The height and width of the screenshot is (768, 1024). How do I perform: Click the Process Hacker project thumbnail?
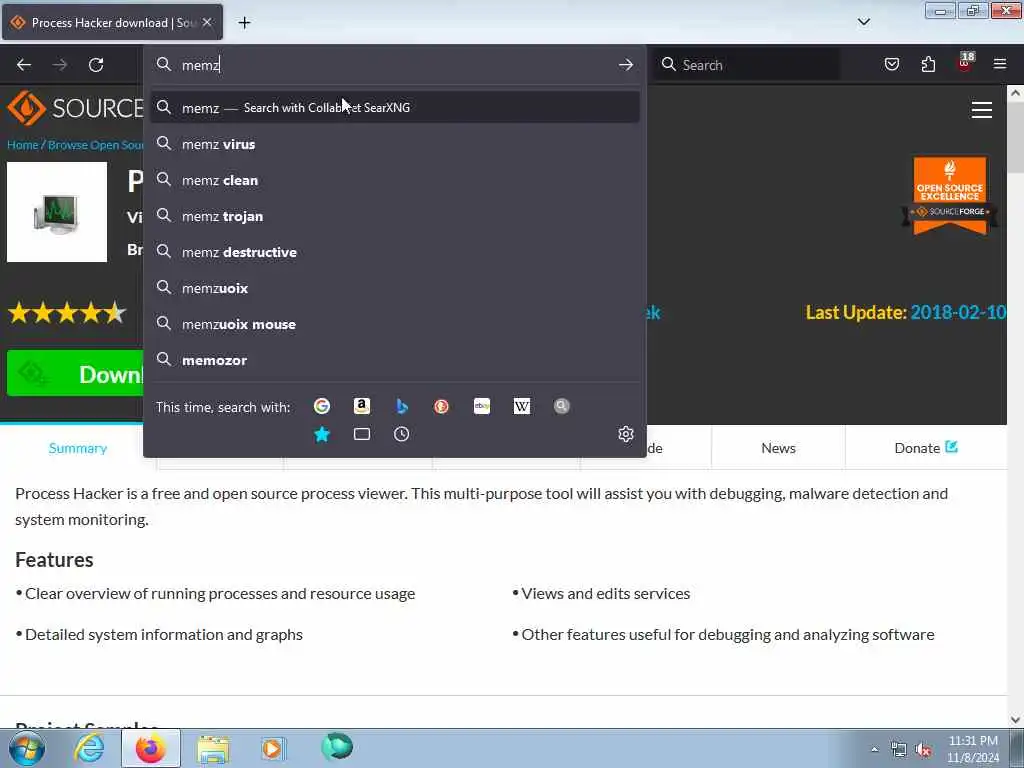(57, 212)
